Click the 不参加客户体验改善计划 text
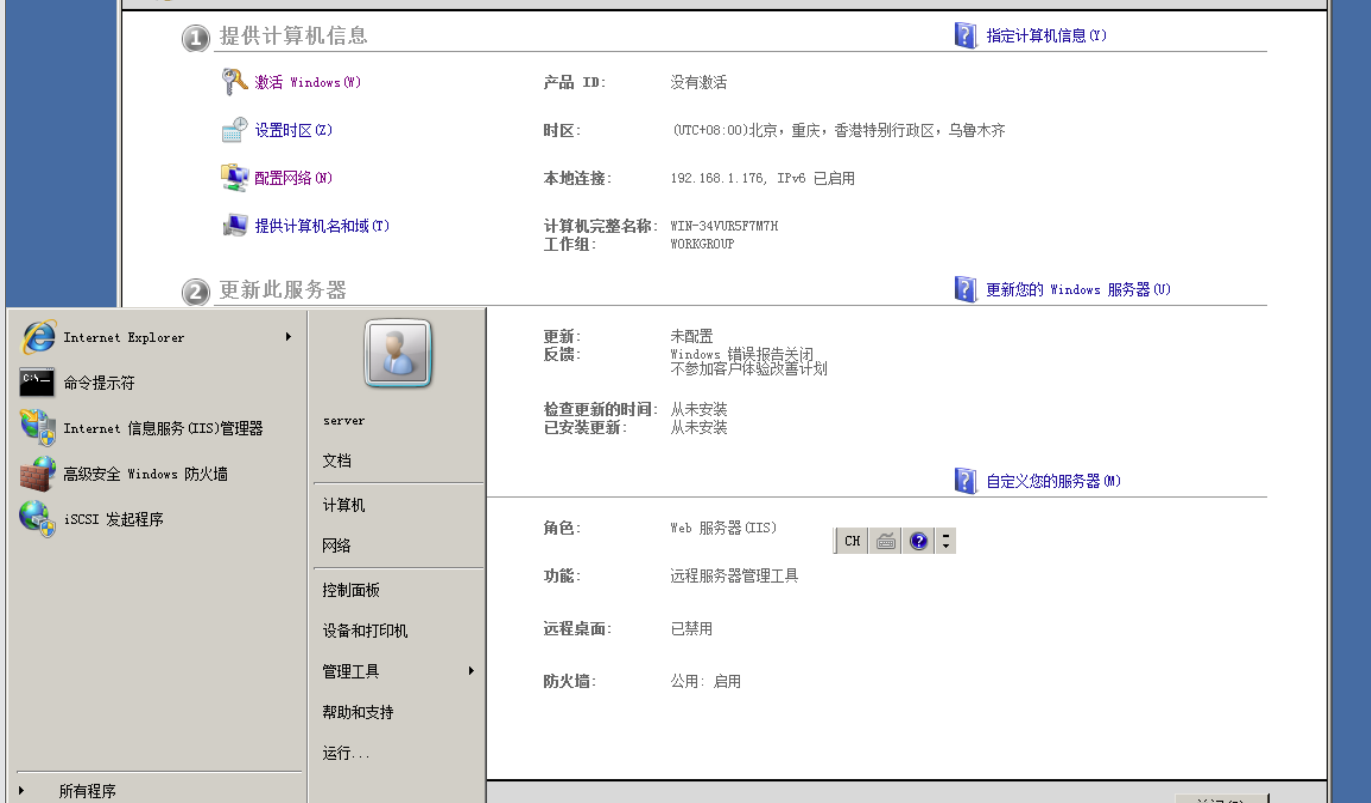1371x803 pixels. 749,369
